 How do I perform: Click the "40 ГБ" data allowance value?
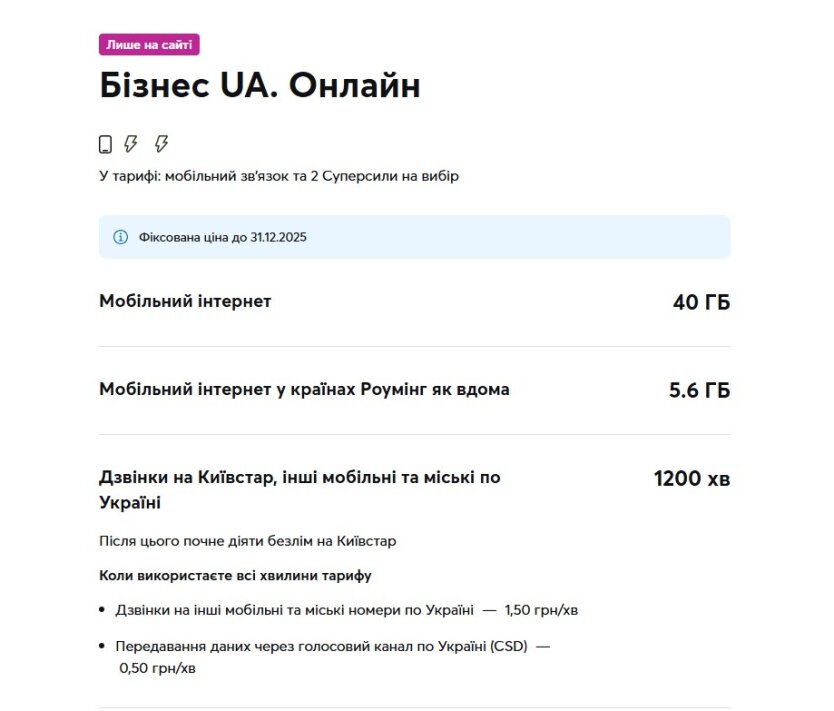coord(701,302)
